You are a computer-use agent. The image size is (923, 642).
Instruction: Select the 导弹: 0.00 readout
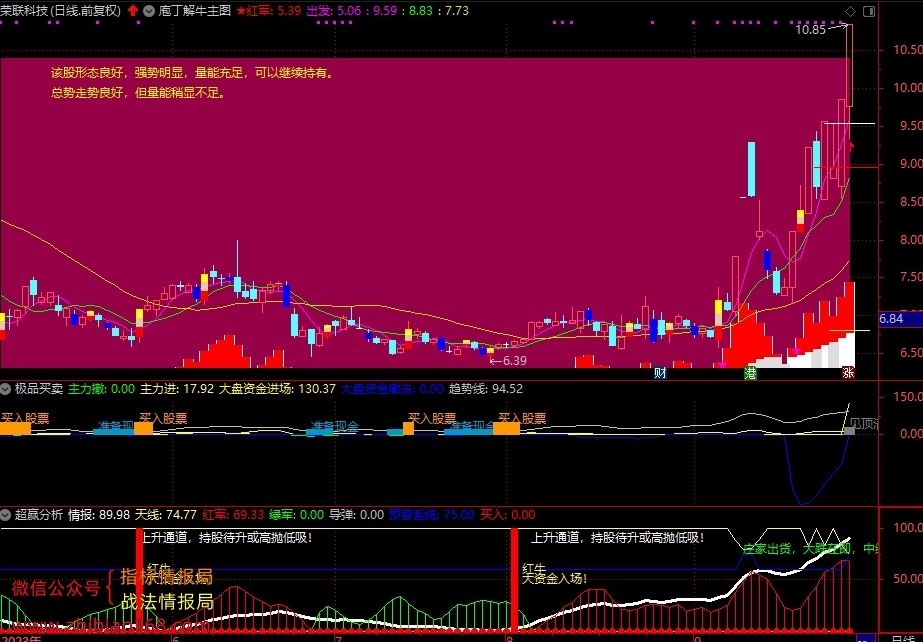click(x=357, y=515)
